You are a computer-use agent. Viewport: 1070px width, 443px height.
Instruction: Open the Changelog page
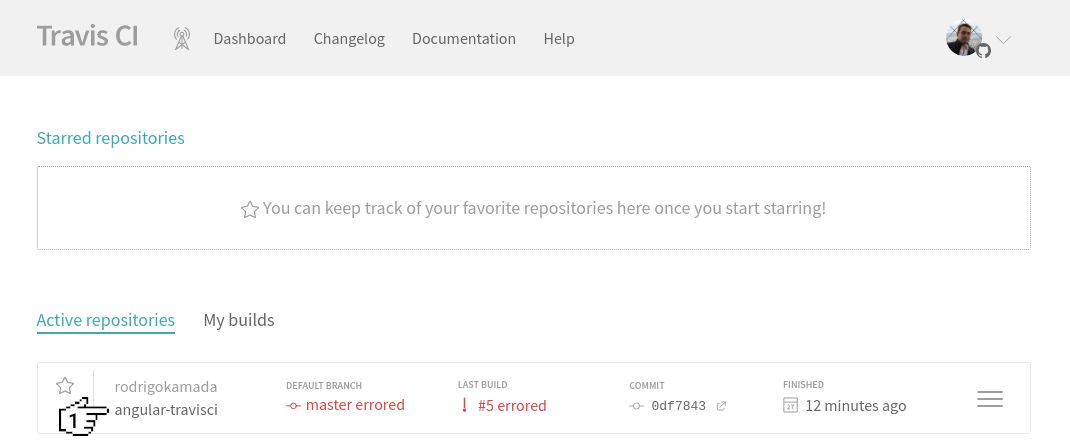point(349,39)
